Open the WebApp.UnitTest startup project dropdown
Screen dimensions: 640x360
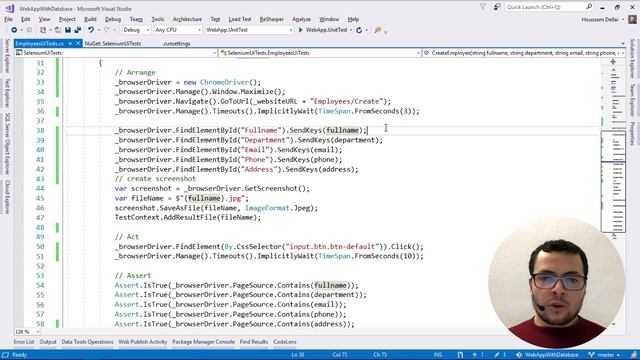(249, 30)
